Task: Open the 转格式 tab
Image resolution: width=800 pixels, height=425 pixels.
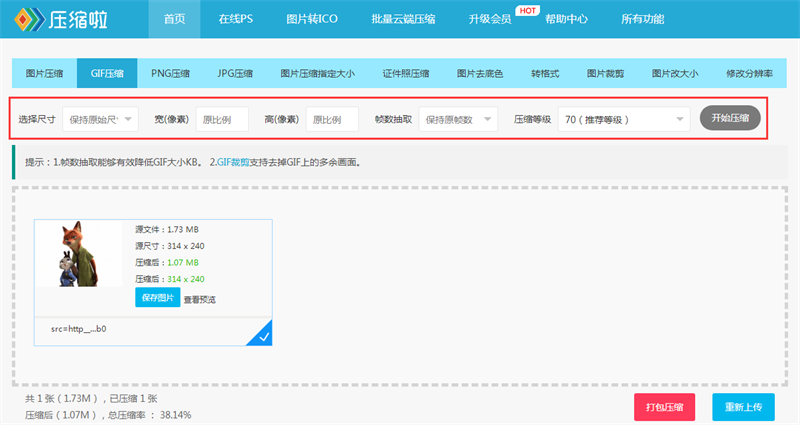Action: pyautogui.click(x=545, y=73)
